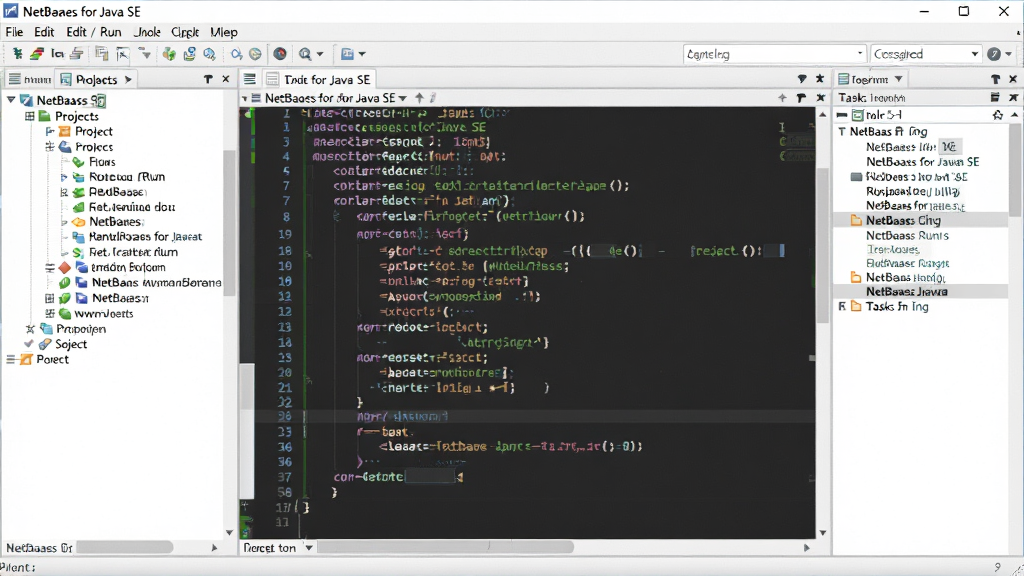Expand the 'NetBaasn' tree node
The height and width of the screenshot is (576, 1024).
[50, 298]
